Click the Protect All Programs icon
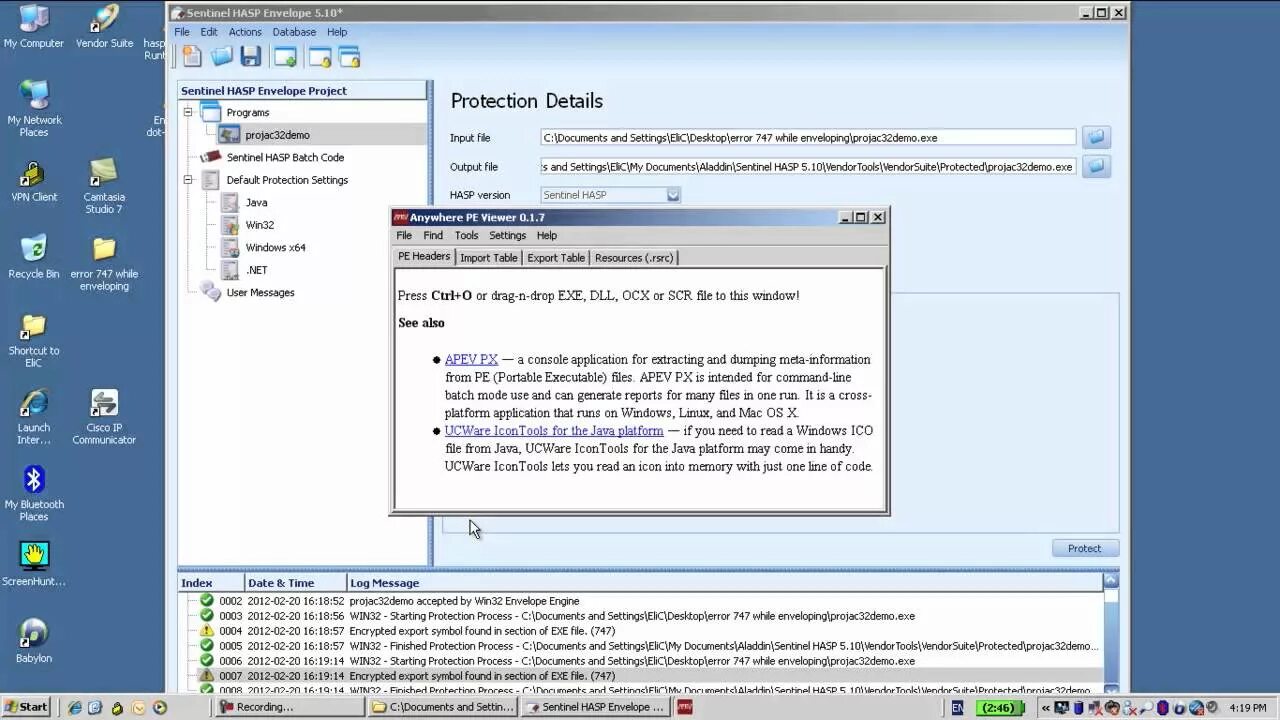The image size is (1280, 720). click(x=349, y=57)
